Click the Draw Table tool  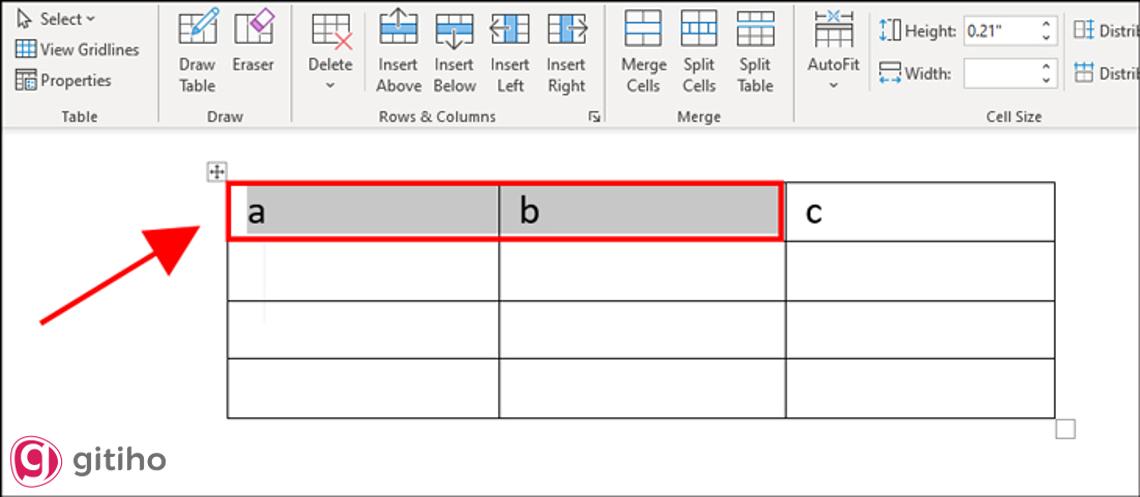[197, 50]
